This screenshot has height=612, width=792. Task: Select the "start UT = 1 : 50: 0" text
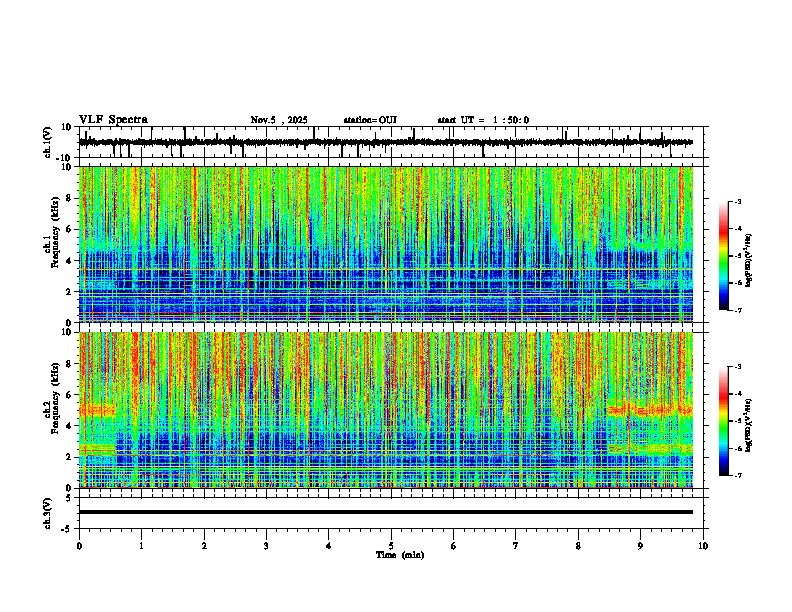tap(483, 120)
